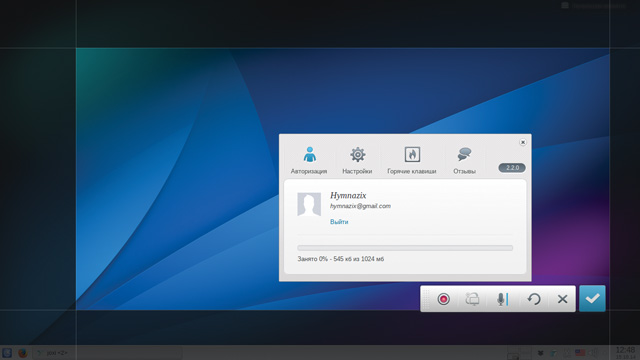Open Firefox from the taskbar
Screen dimensions: 640x360
pos(22,353)
